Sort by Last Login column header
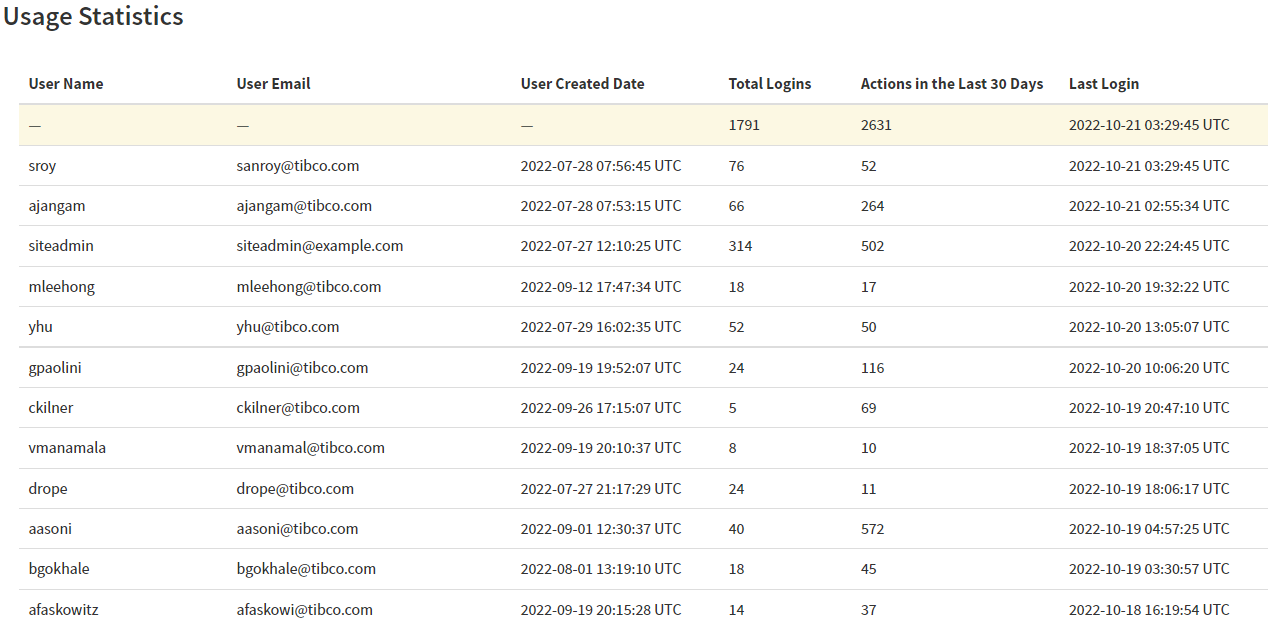 1103,84
